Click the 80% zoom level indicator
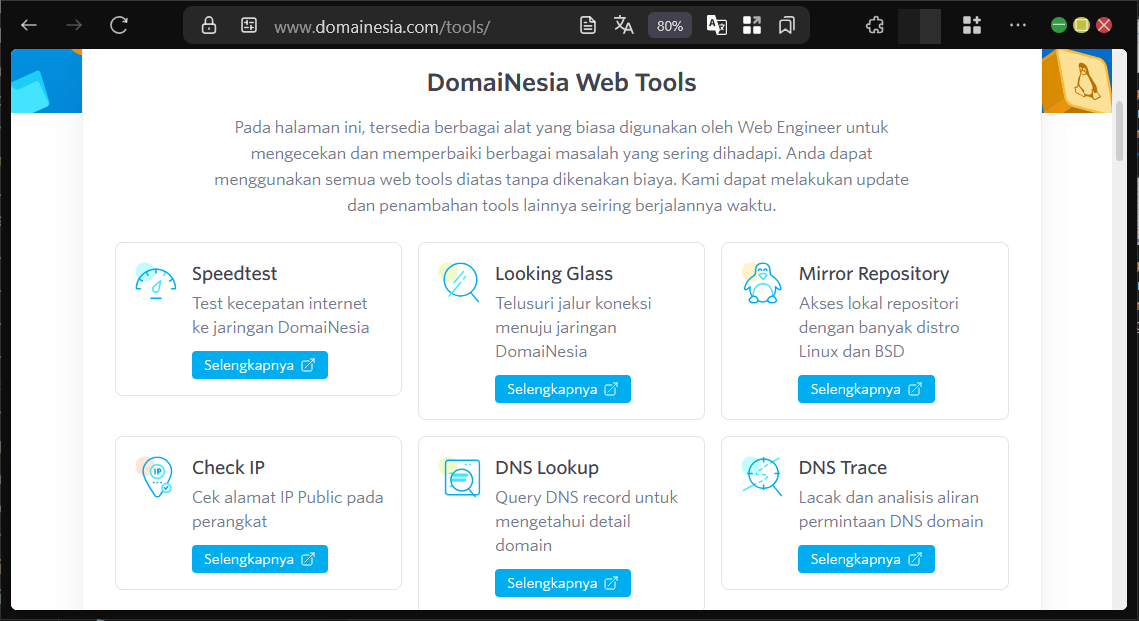Viewport: 1139px width, 621px height. tap(670, 26)
